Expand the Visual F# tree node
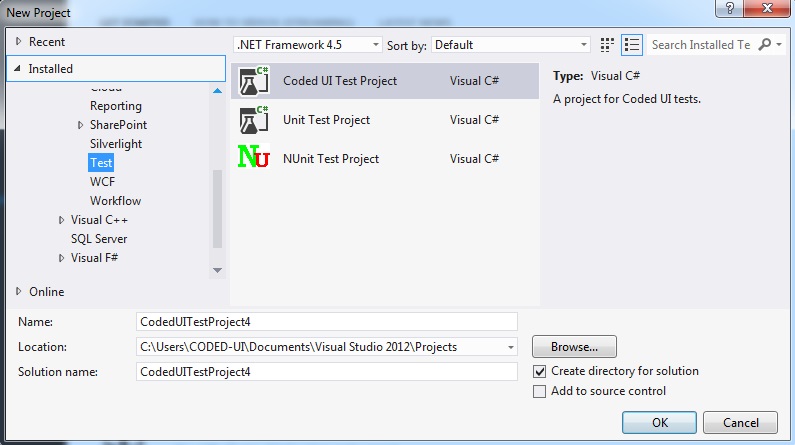 pos(61,258)
